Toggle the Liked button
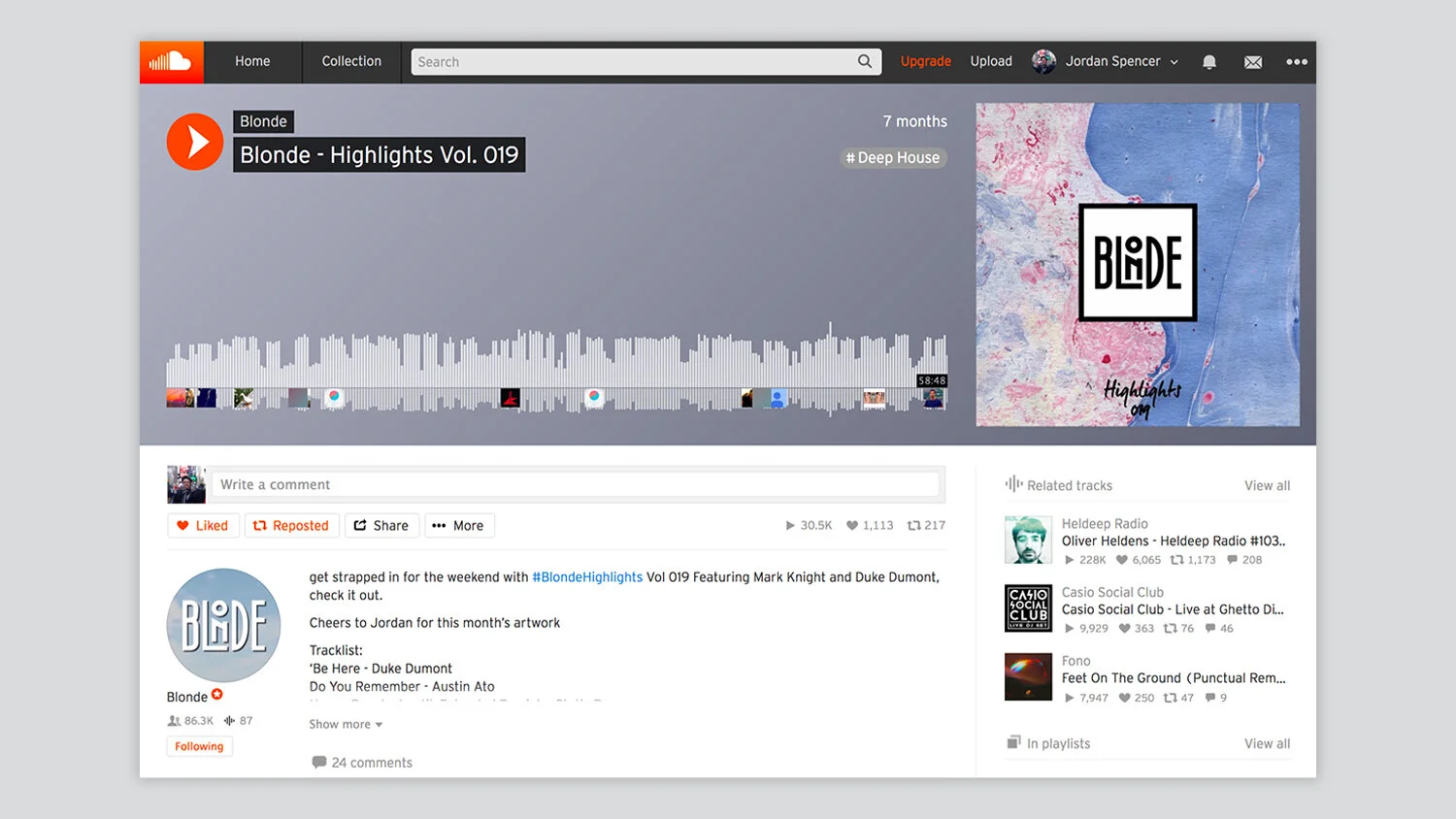Image resolution: width=1456 pixels, height=819 pixels. coord(203,526)
